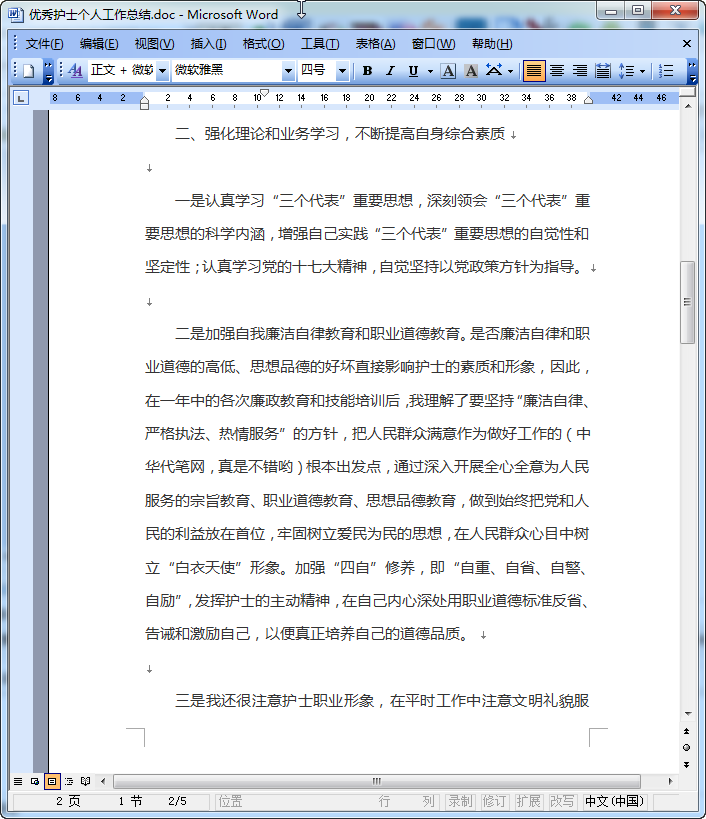Toggle 改写 overtype mode in status bar
Image resolution: width=706 pixels, height=819 pixels.
coord(562,801)
